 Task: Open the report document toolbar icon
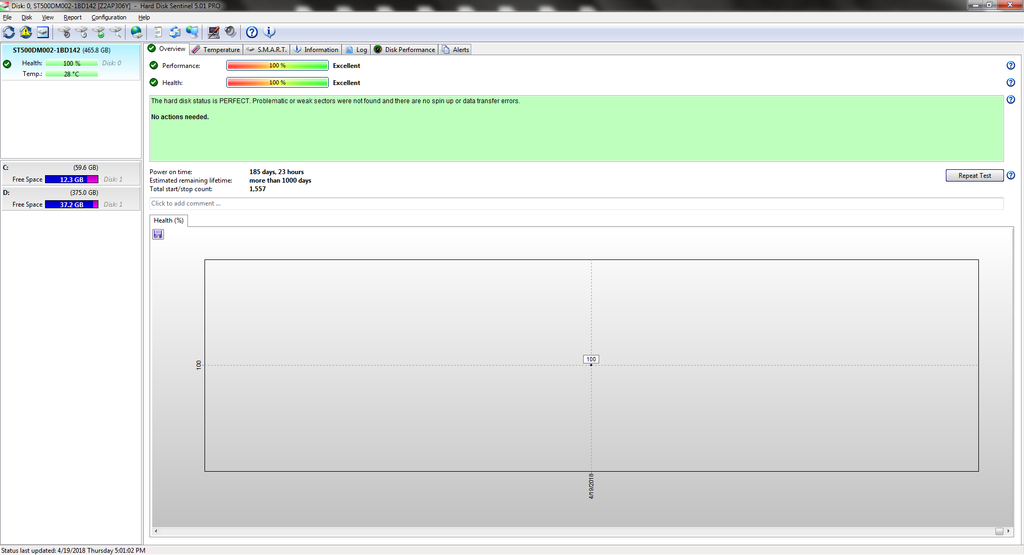pos(158,32)
